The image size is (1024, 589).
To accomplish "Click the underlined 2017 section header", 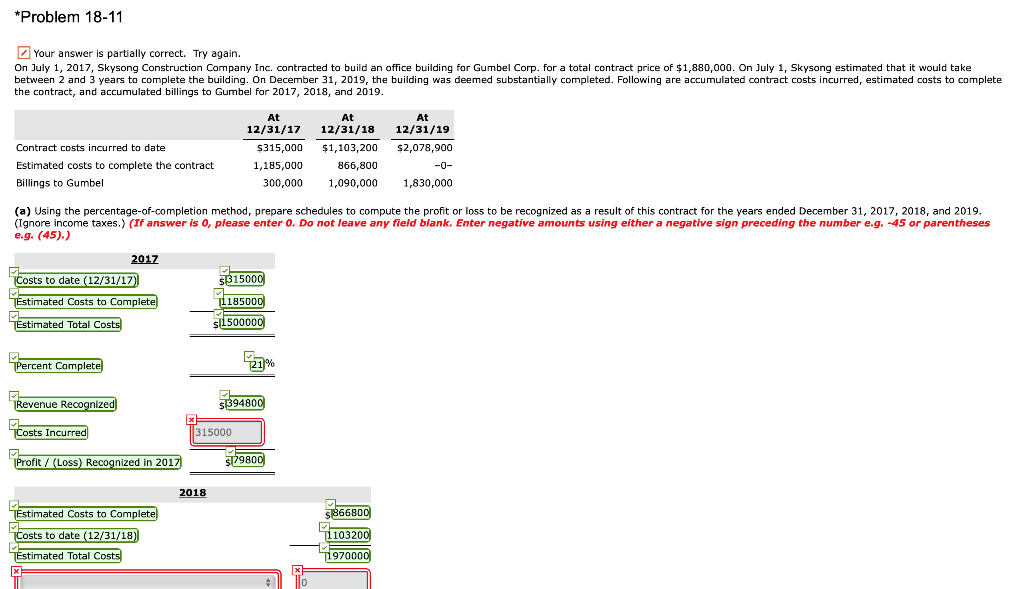I will pos(144,259).
